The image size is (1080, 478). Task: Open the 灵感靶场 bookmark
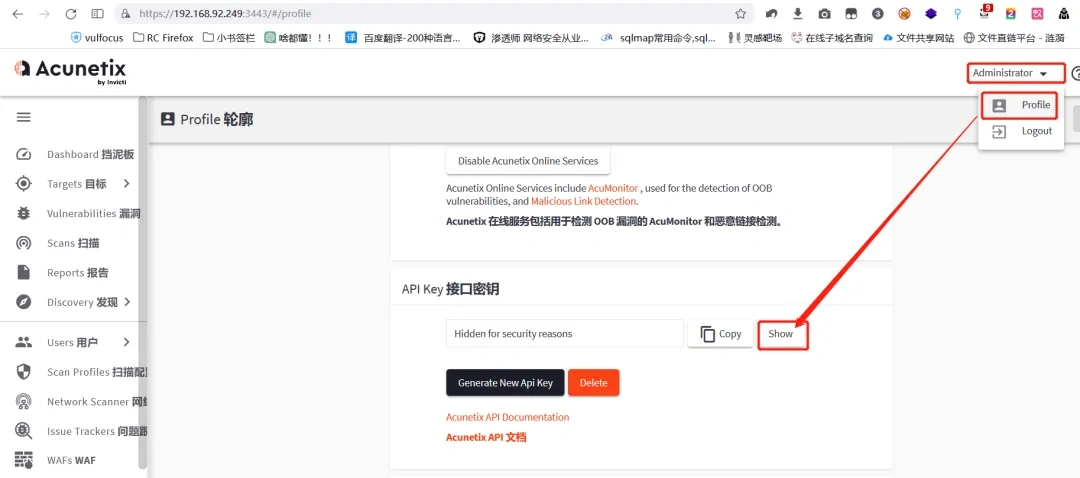click(x=754, y=38)
